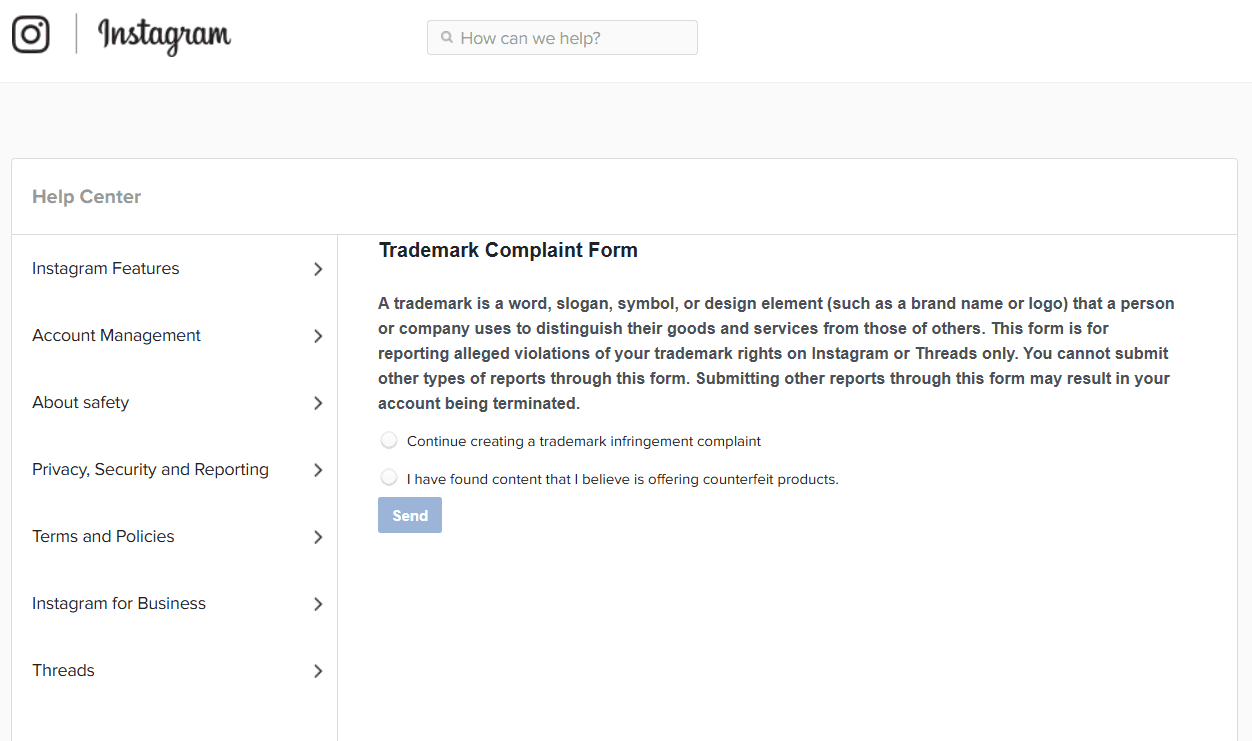Click the 'Continue creating a trademark infringement complaint' label
This screenshot has width=1252, height=741.
[584, 441]
